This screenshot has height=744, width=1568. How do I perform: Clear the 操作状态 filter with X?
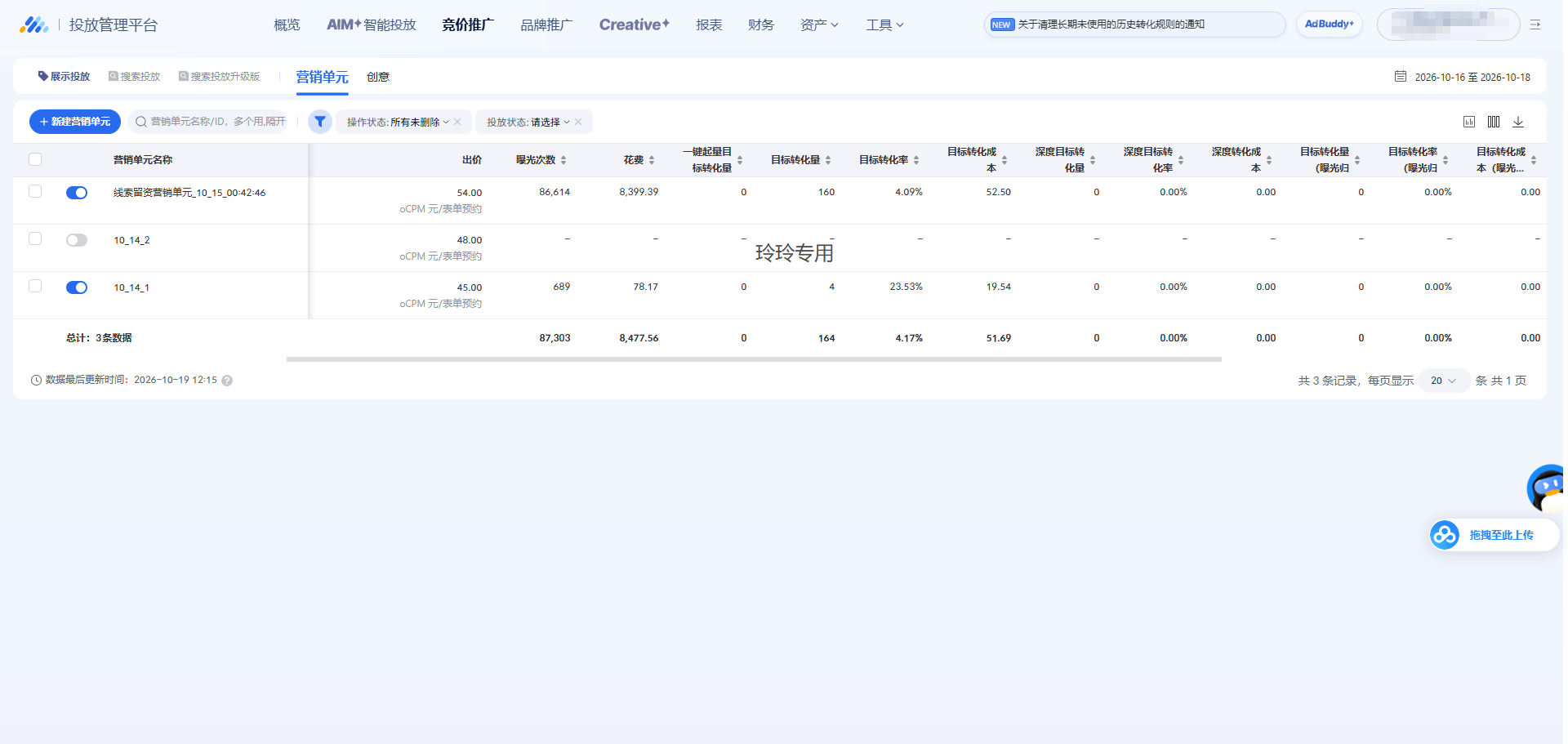(457, 122)
